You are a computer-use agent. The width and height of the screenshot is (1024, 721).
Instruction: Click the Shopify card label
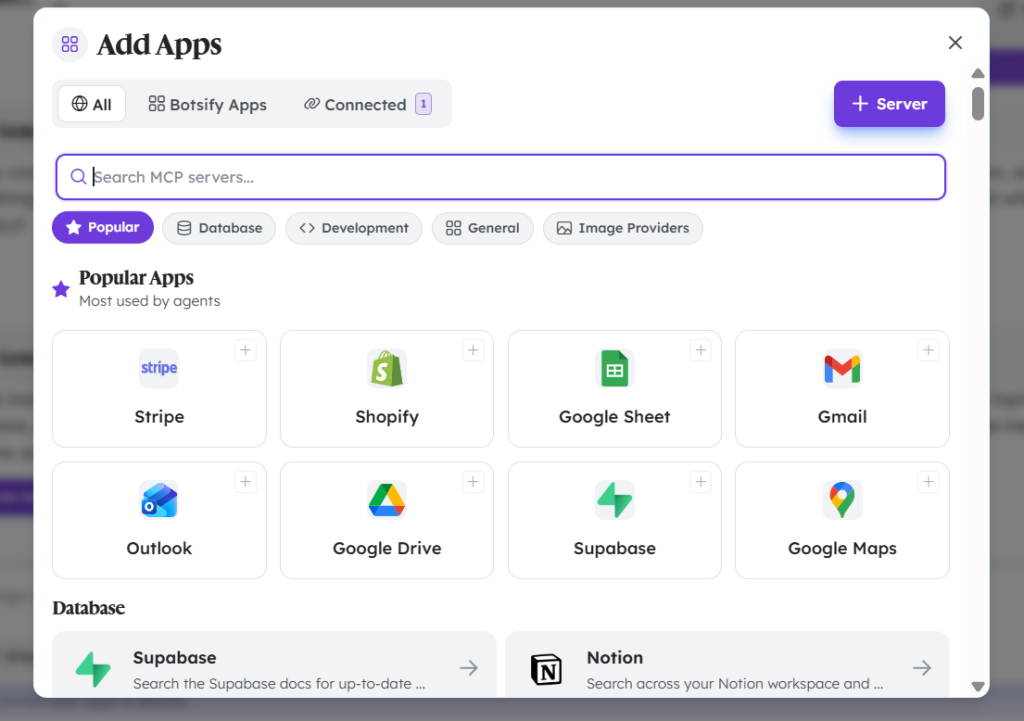pyautogui.click(x=387, y=417)
